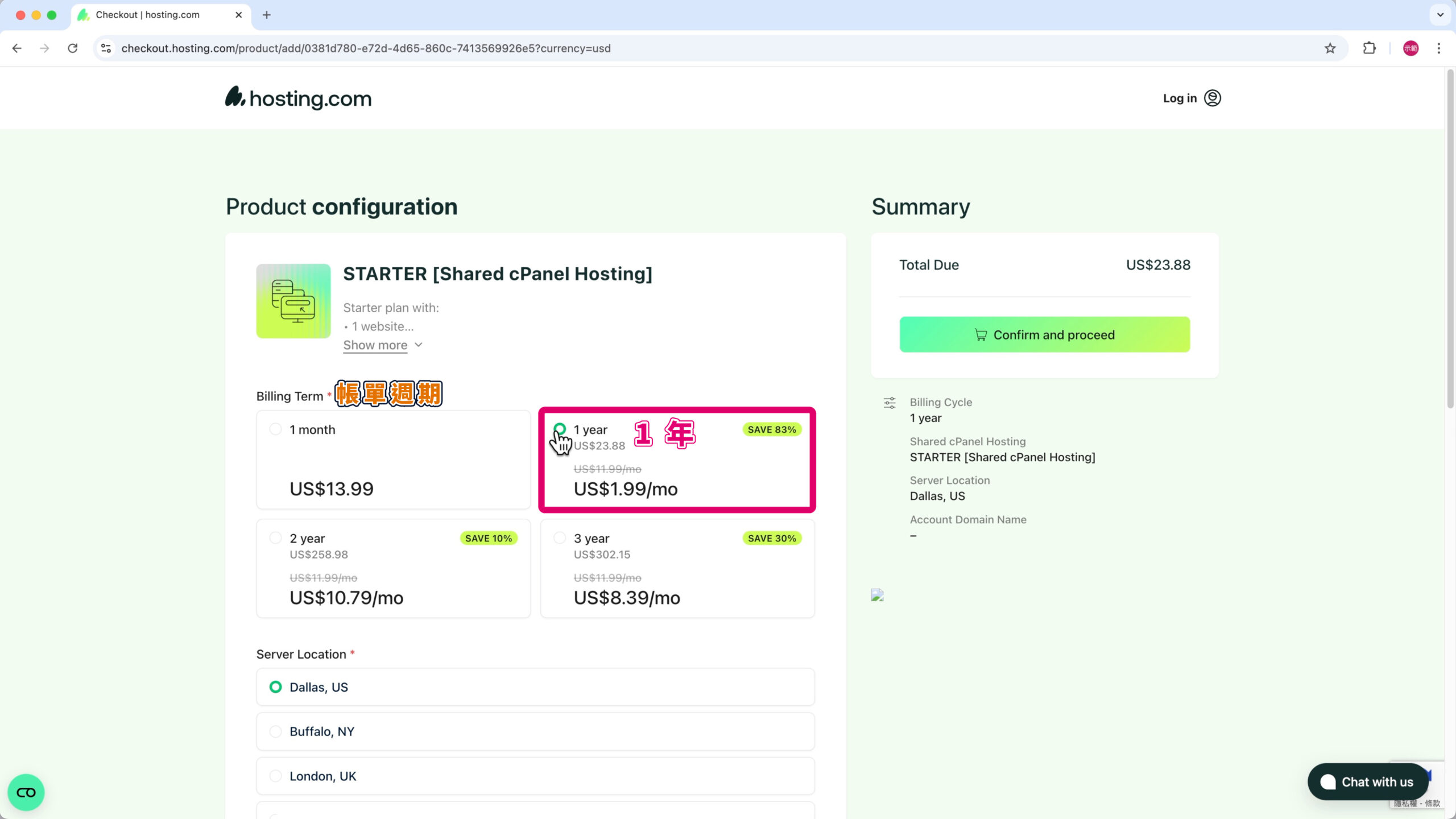Choose Buffalo, NY server location

[535, 731]
